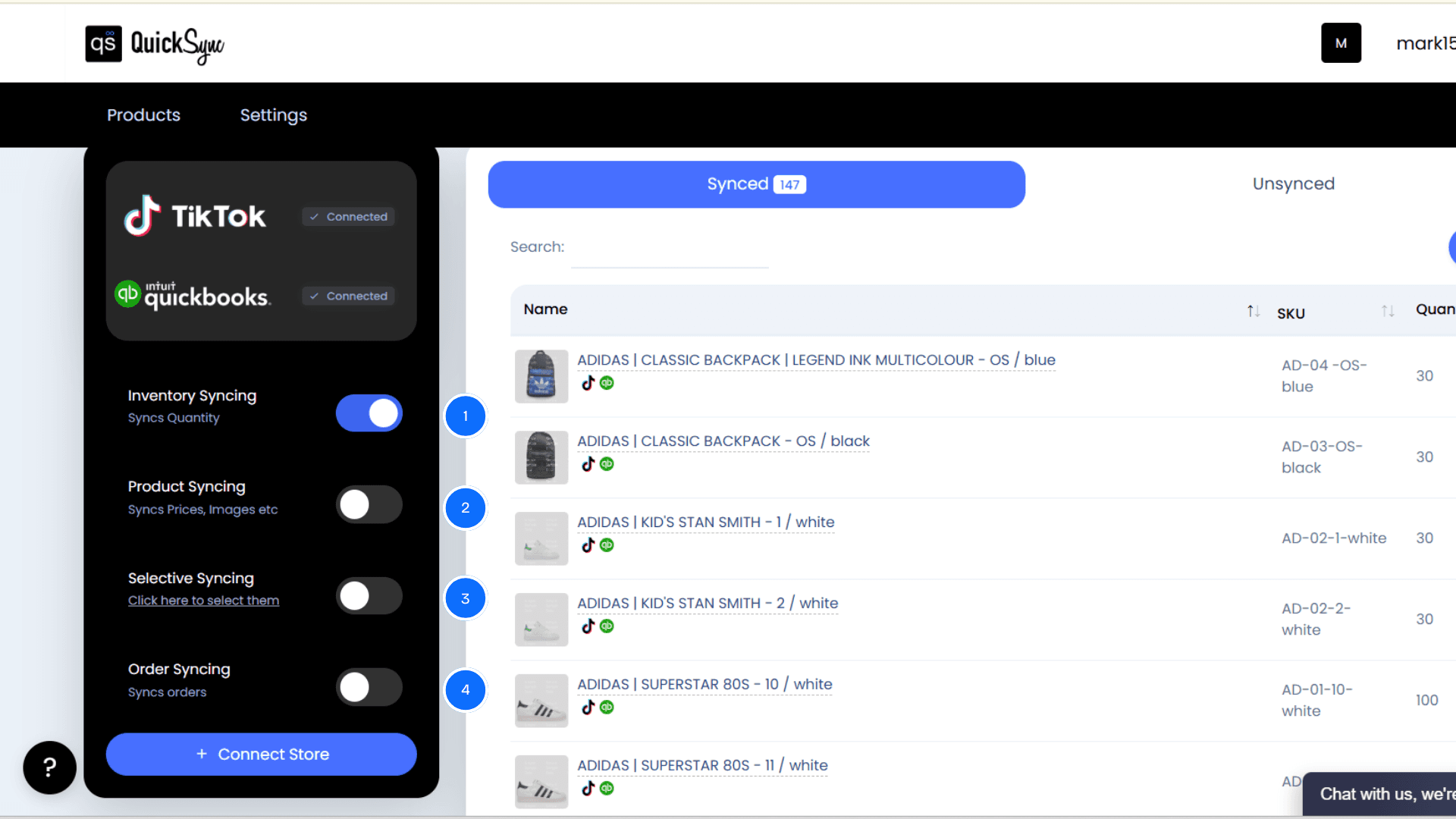1456x819 pixels.
Task: Open the help question mark button
Action: 49,767
